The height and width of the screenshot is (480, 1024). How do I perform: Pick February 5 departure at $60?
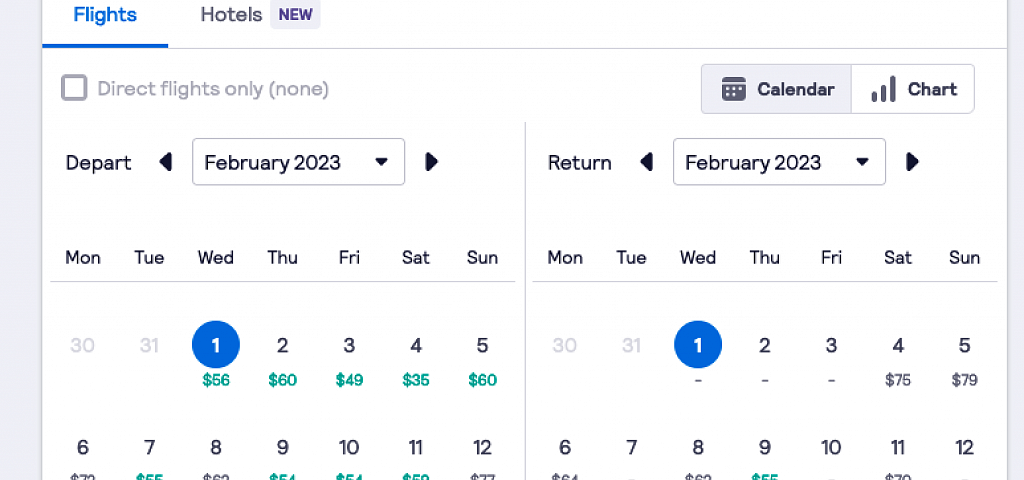[483, 360]
